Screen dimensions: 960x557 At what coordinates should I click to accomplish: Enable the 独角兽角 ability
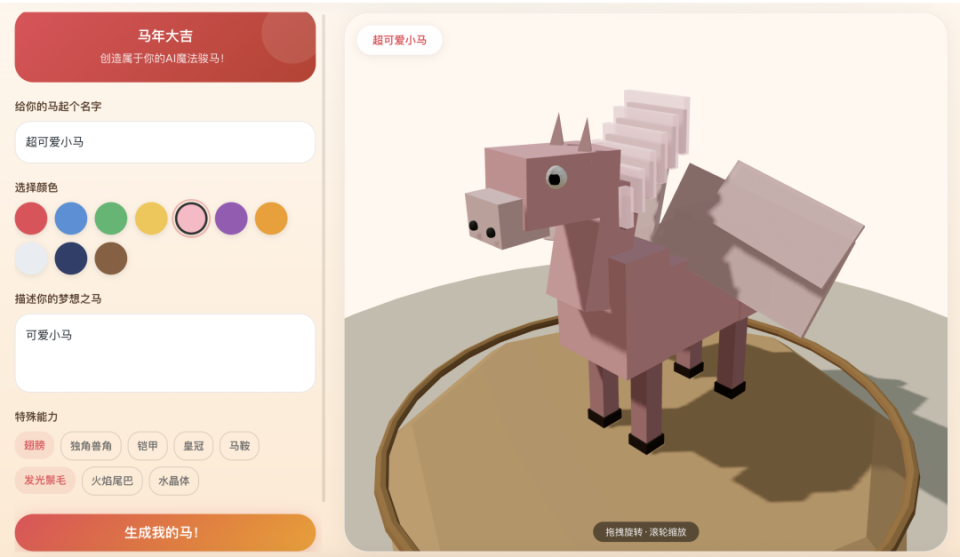pos(91,446)
